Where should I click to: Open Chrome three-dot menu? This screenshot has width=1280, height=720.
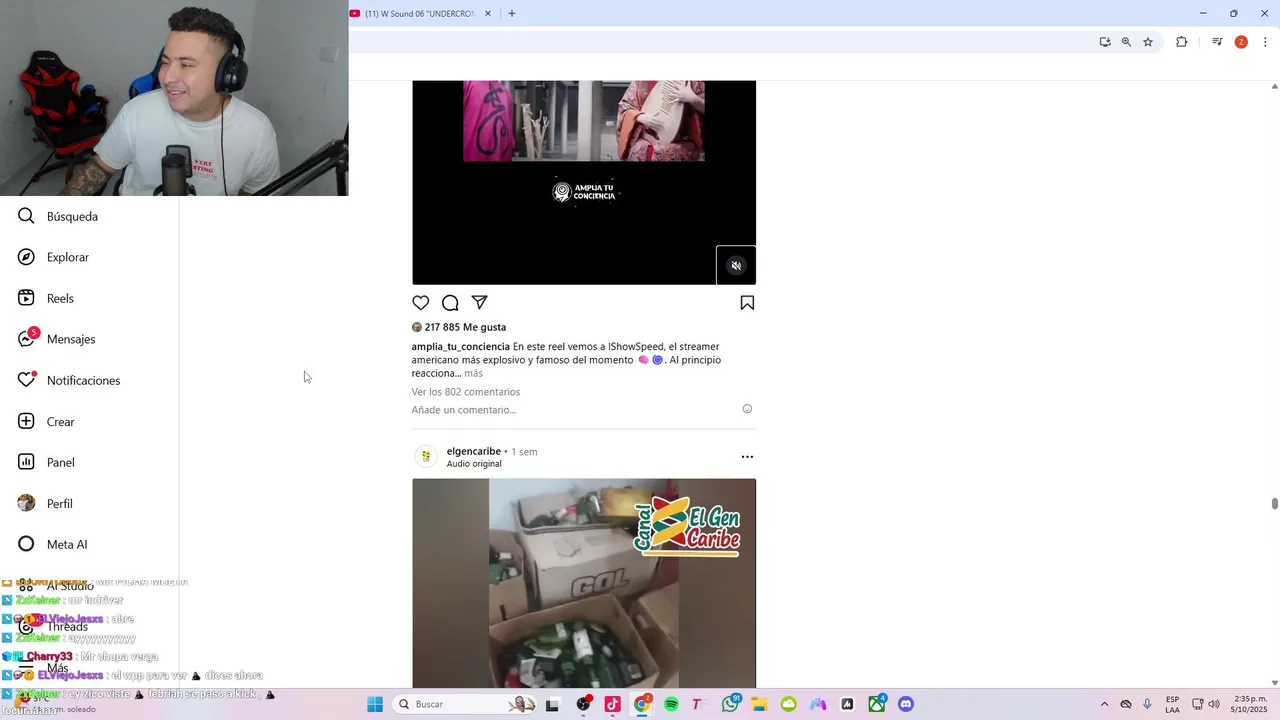point(1265,42)
